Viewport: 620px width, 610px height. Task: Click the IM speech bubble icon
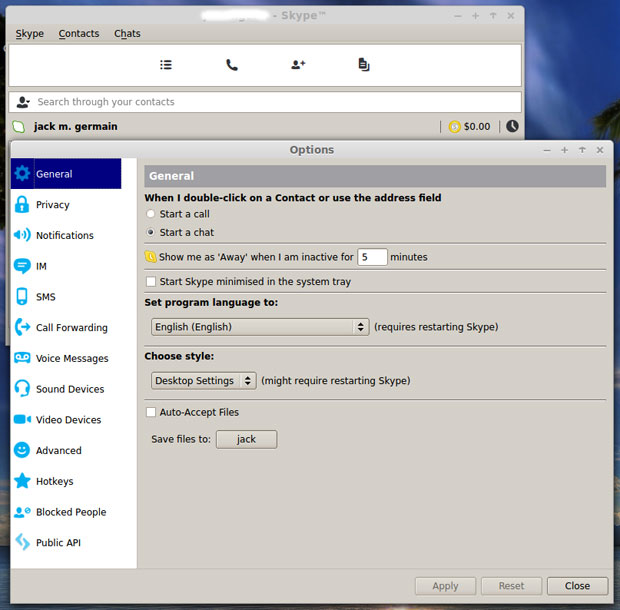point(22,266)
